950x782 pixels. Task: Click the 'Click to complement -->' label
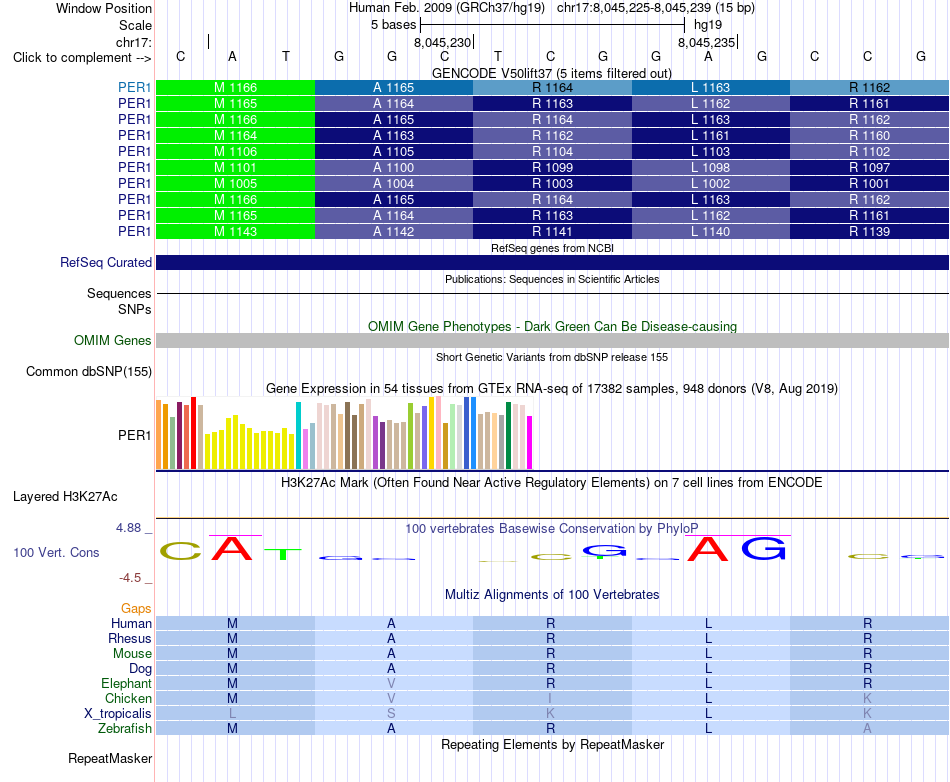tap(82, 58)
